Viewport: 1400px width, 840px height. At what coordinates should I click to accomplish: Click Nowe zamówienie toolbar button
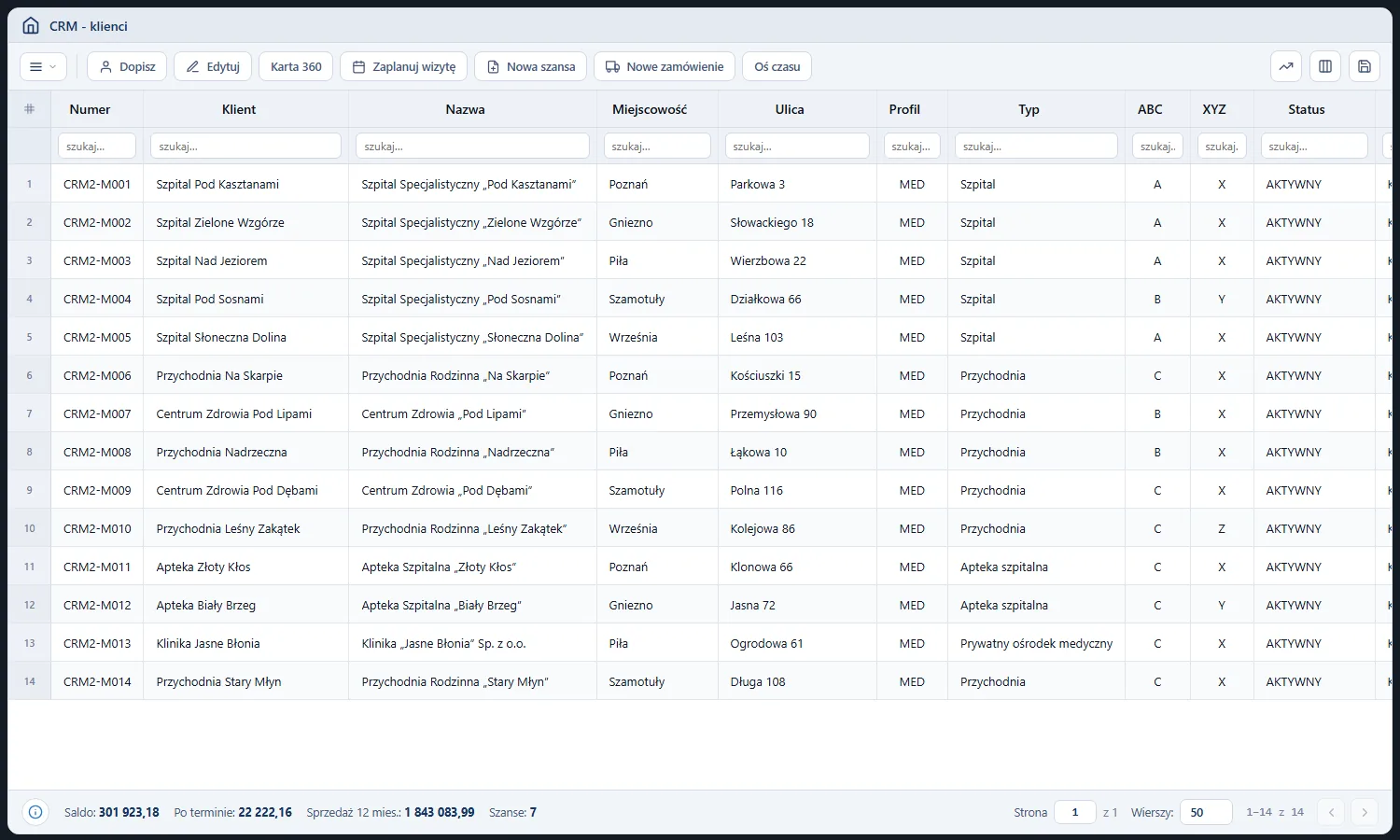(665, 66)
